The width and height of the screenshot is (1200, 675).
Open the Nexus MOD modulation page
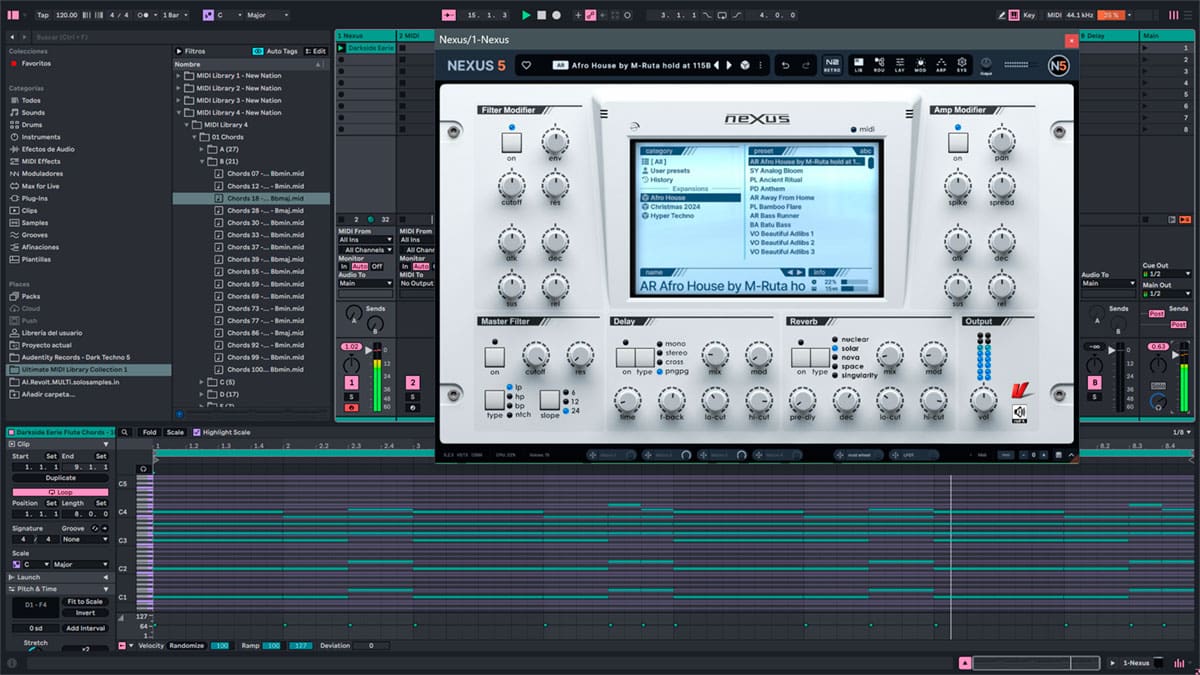coord(920,65)
